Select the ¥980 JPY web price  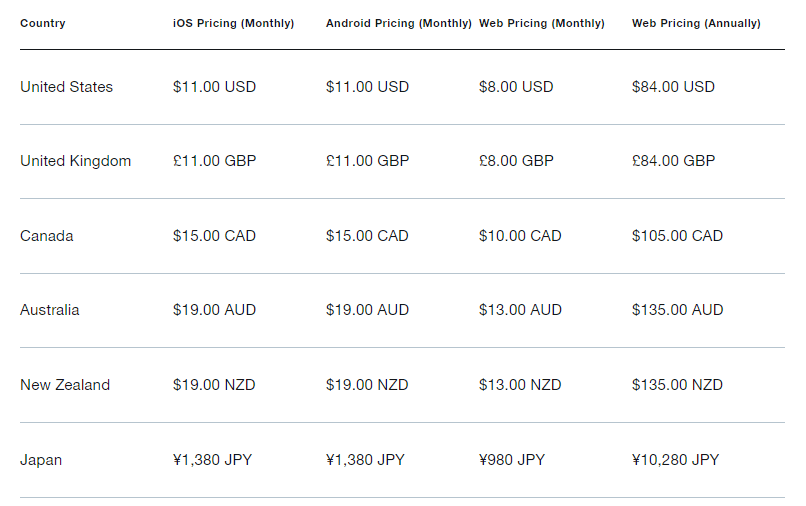tap(512, 460)
